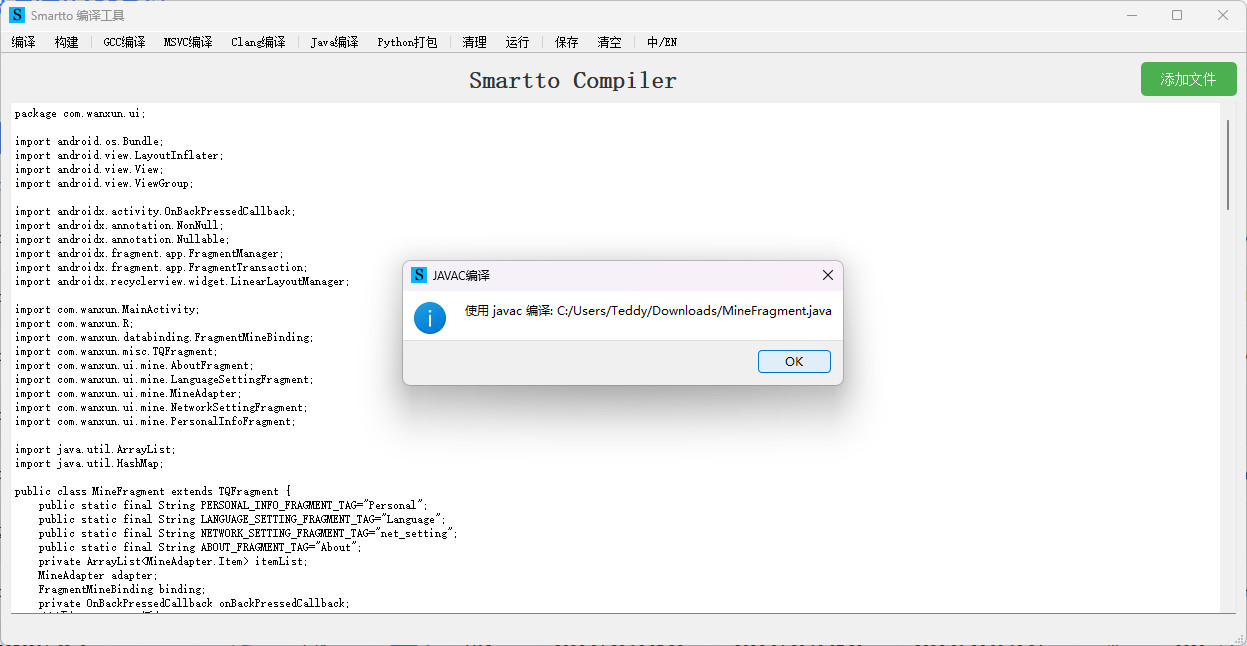
Task: Click the javac file path message text
Action: click(648, 311)
